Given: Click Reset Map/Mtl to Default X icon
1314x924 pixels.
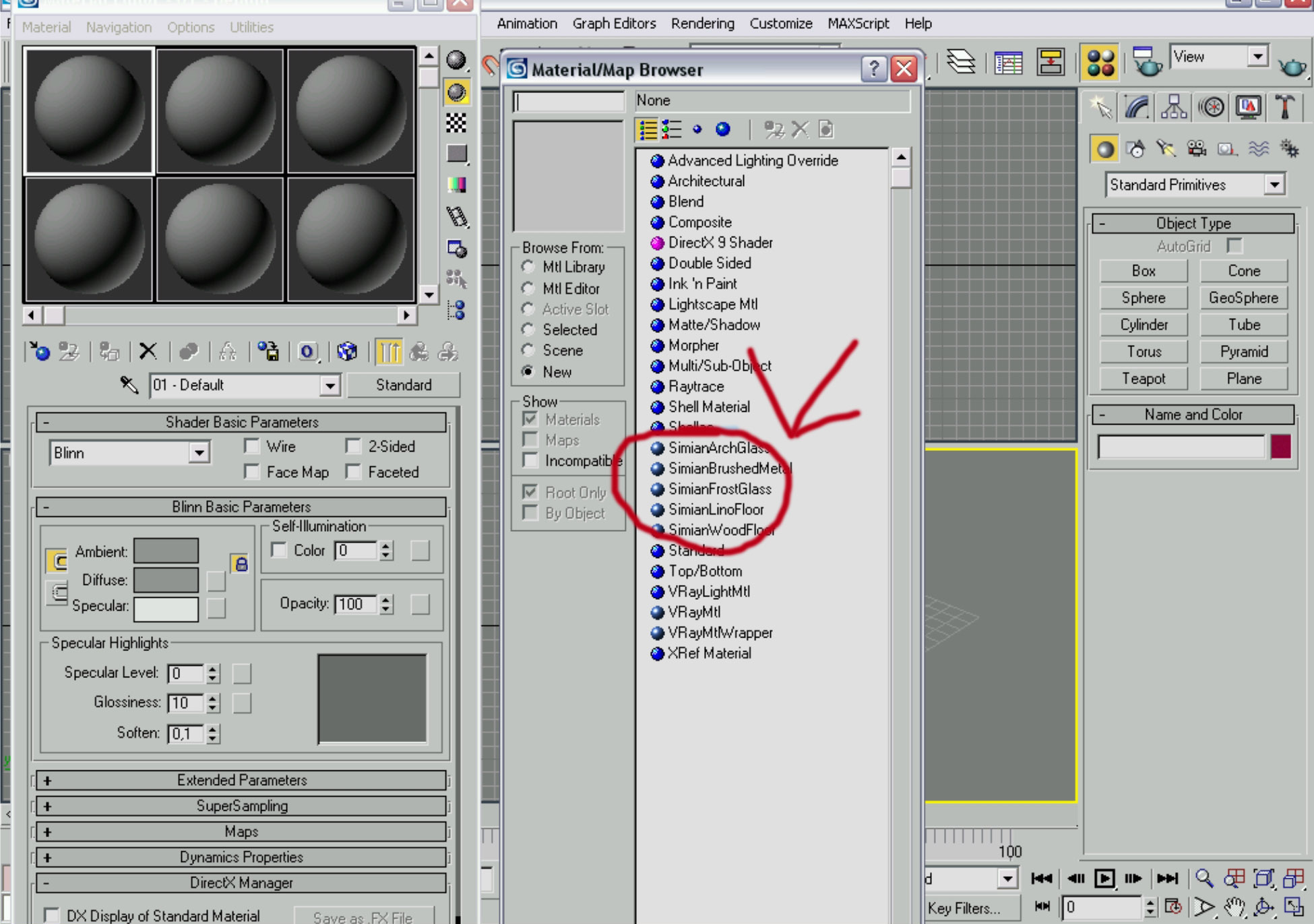Looking at the screenshot, I should 148,351.
